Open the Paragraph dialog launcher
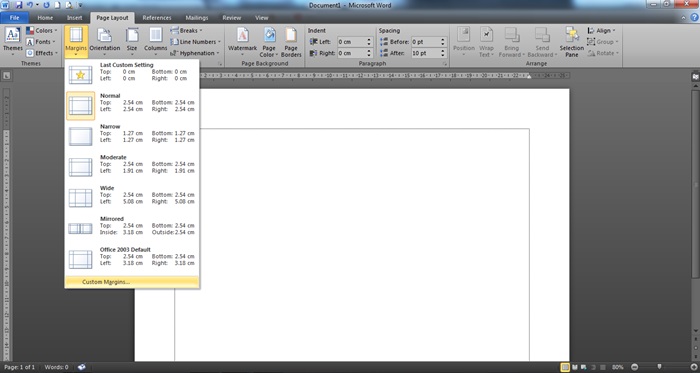The width and height of the screenshot is (700, 373). pos(445,64)
